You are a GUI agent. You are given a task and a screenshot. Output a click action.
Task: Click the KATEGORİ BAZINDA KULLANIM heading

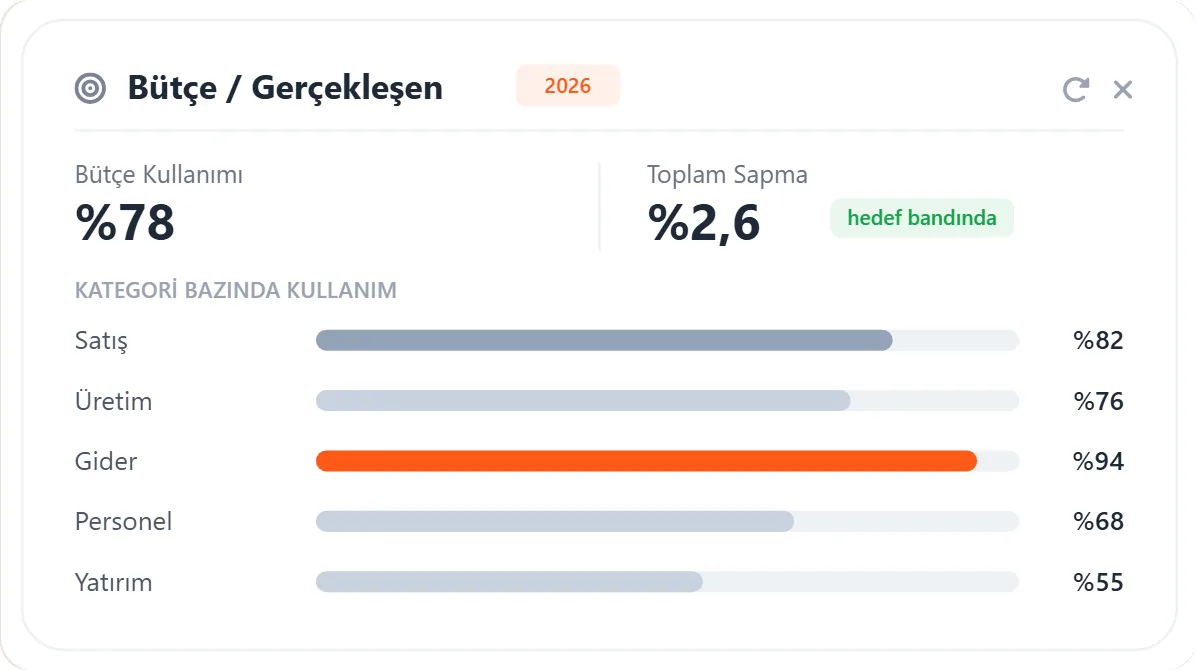[x=236, y=290]
